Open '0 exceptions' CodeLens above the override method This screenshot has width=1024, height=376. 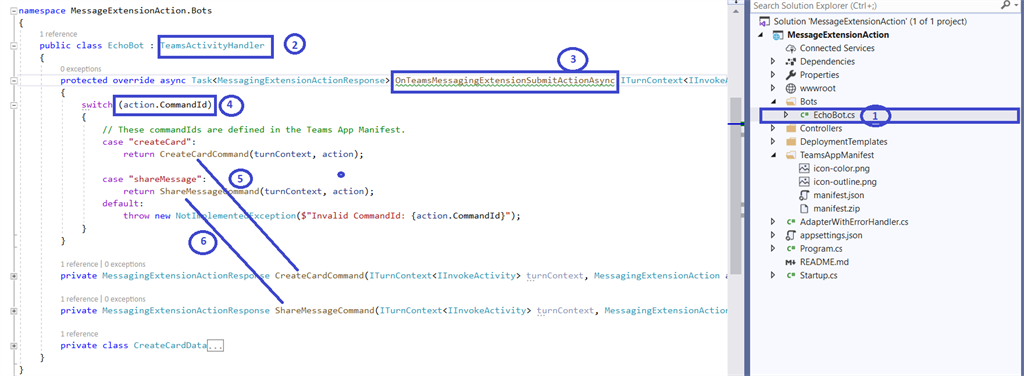80,69
